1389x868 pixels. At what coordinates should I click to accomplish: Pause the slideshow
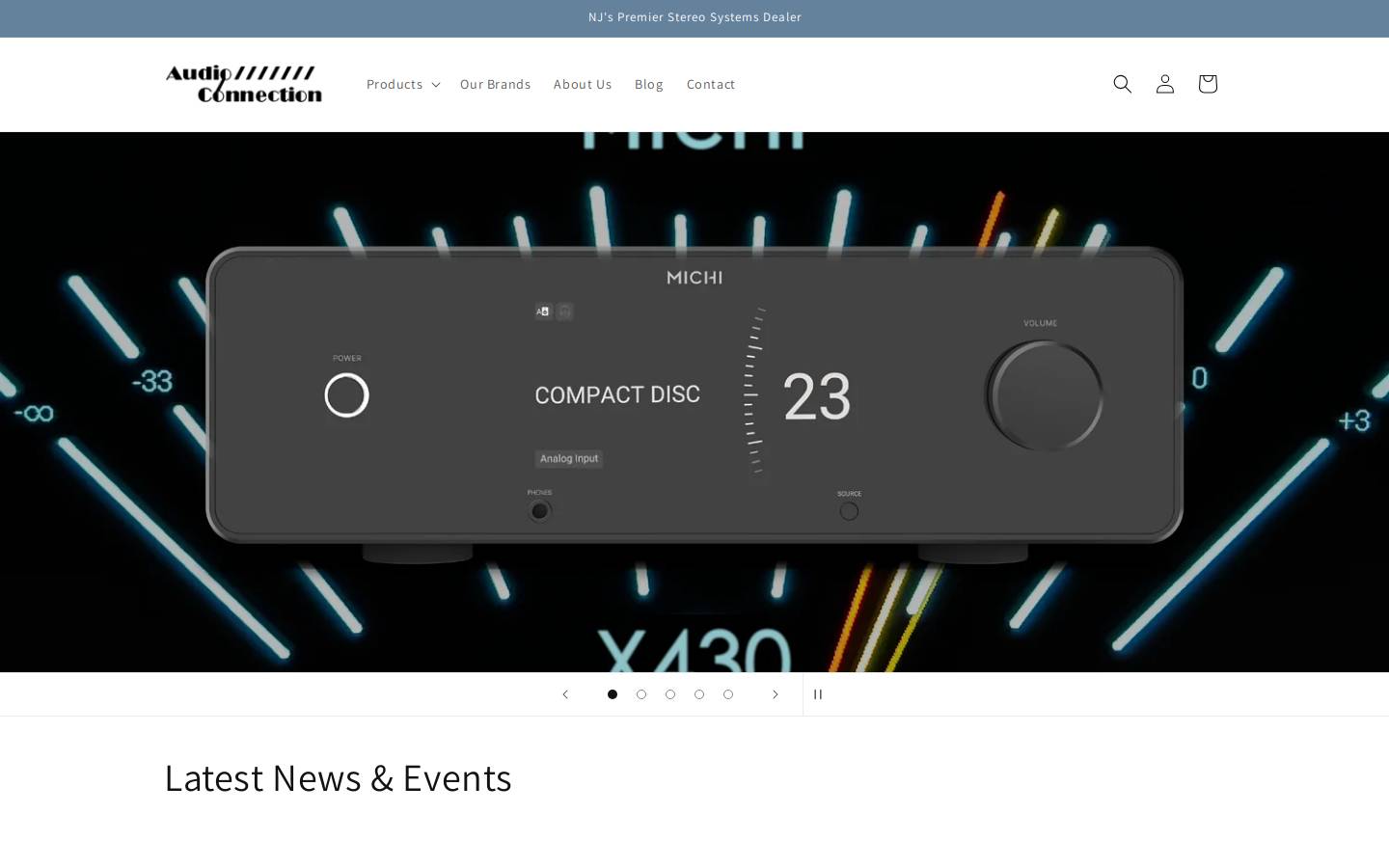818,694
